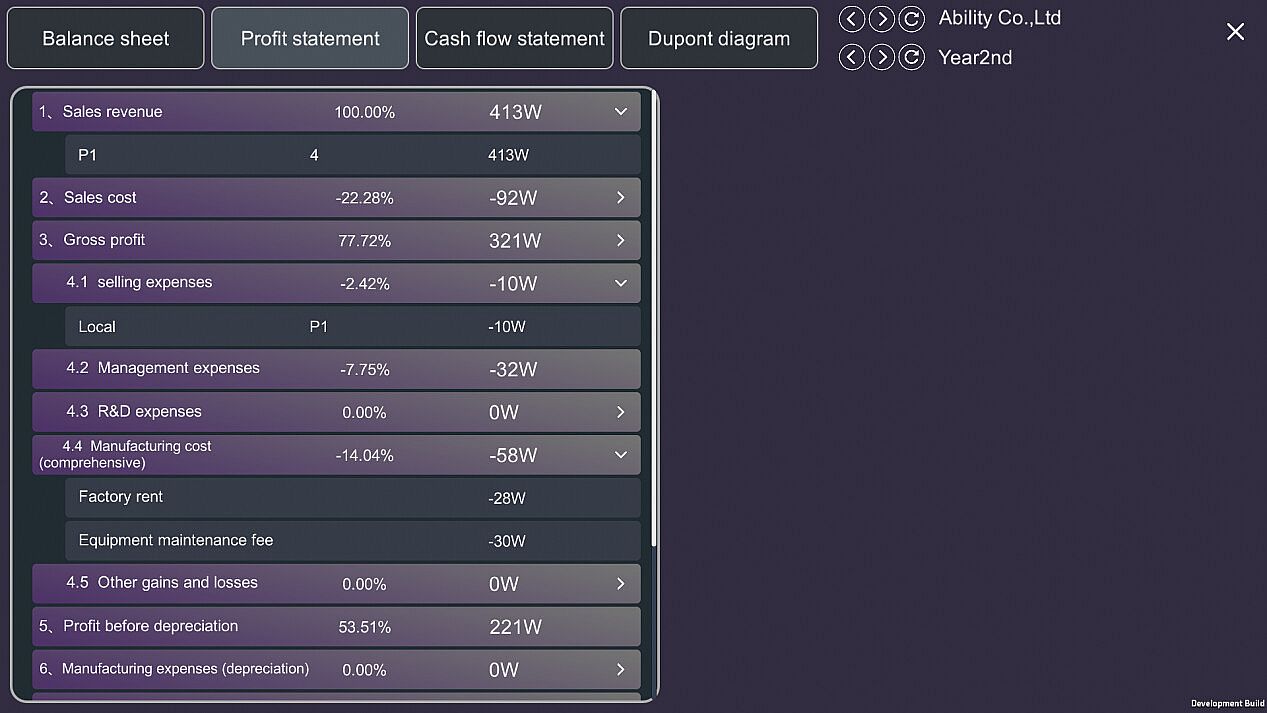This screenshot has height=713, width=1267.
Task: Expand Other gains and losses row
Action: click(621, 584)
